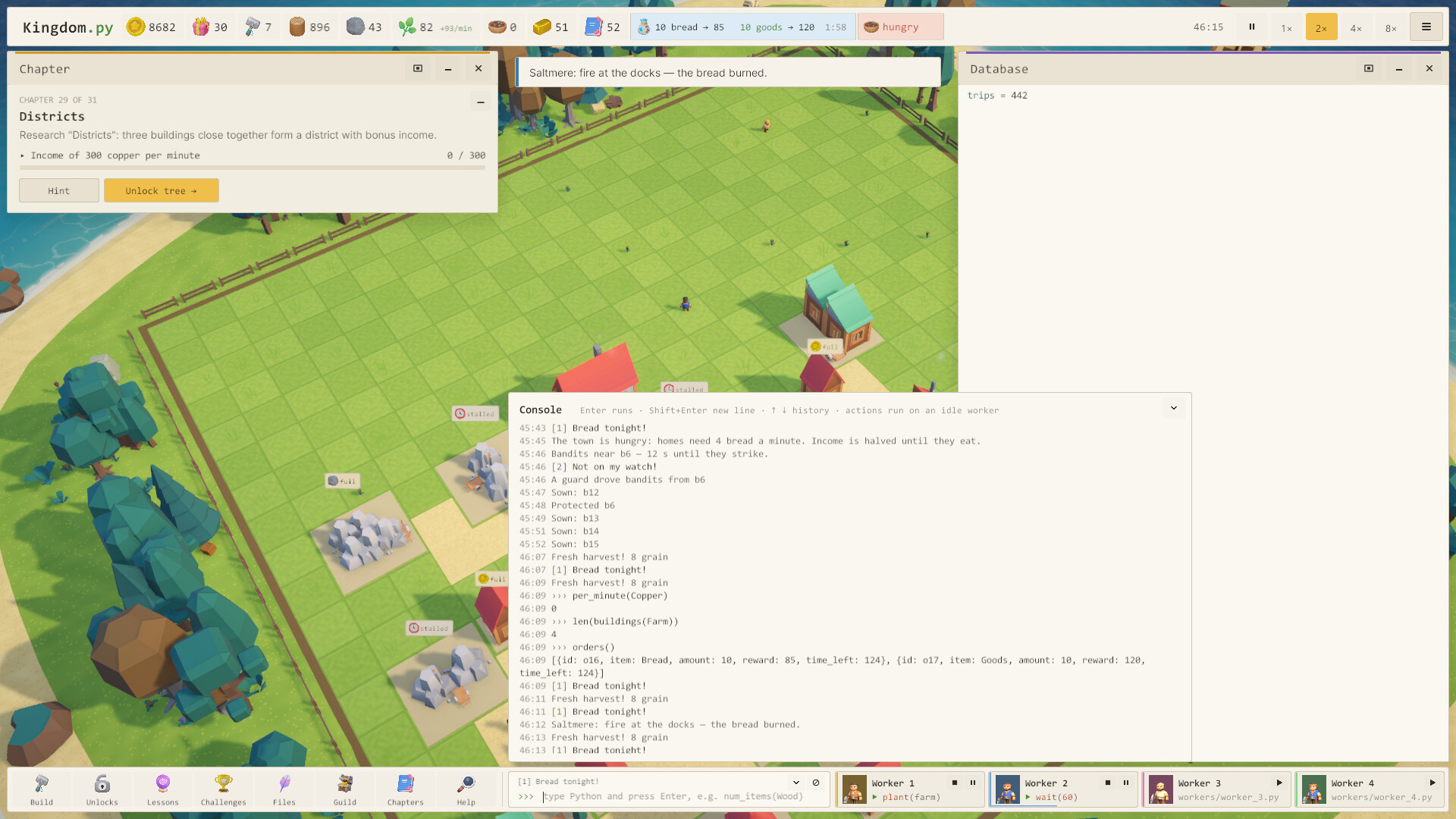Viewport: 1456px width, 819px height.
Task: Set game speed to 2x
Action: click(x=1321, y=27)
